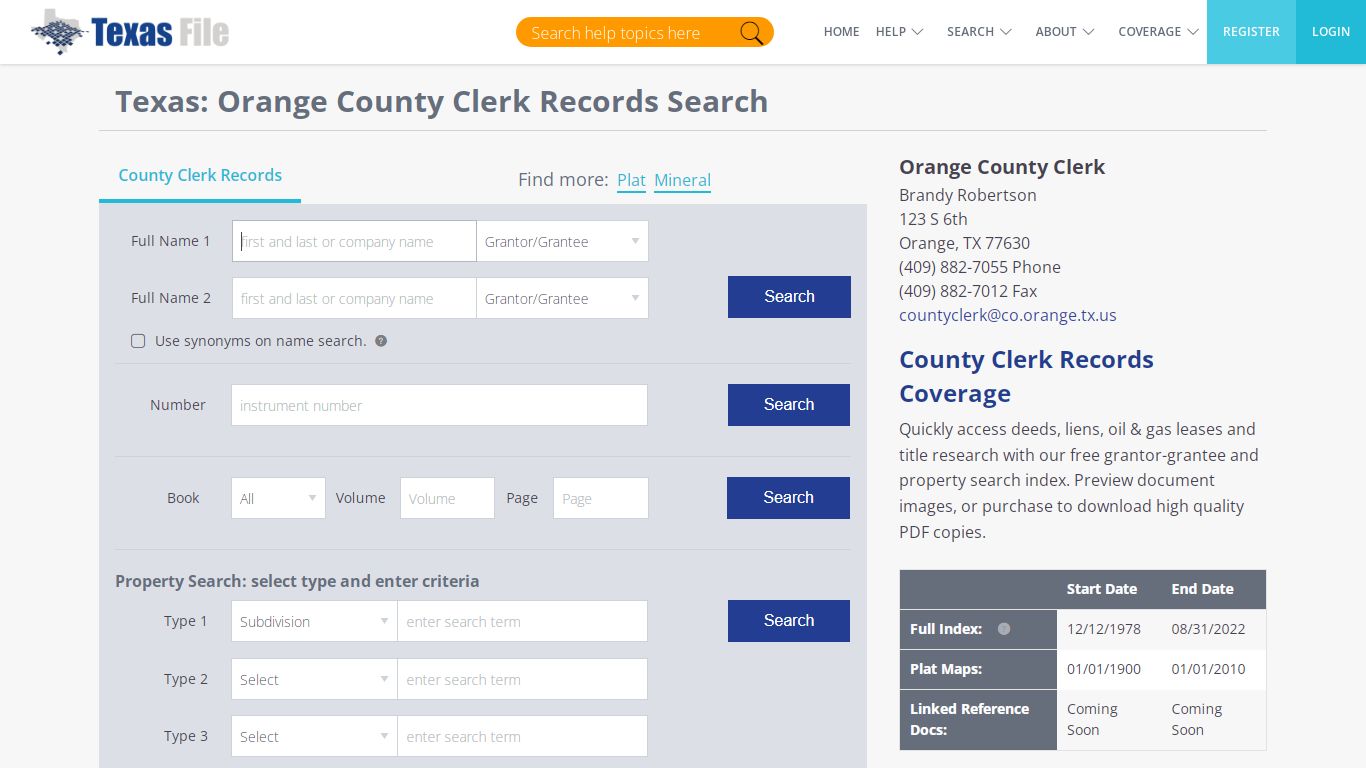This screenshot has width=1366, height=768.
Task: Follow the Plat link
Action: [x=631, y=180]
